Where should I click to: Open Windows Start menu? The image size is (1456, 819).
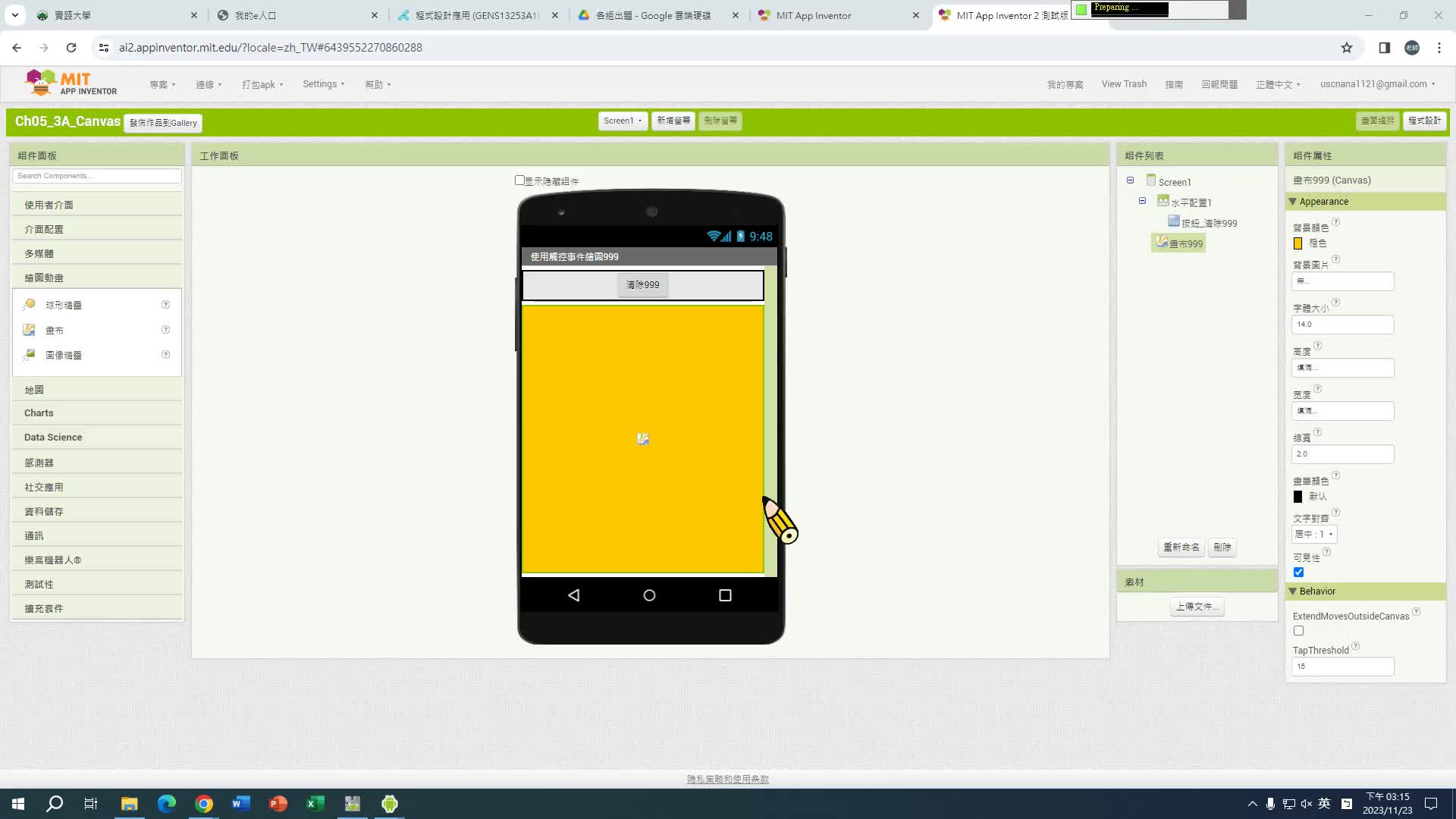[x=18, y=804]
